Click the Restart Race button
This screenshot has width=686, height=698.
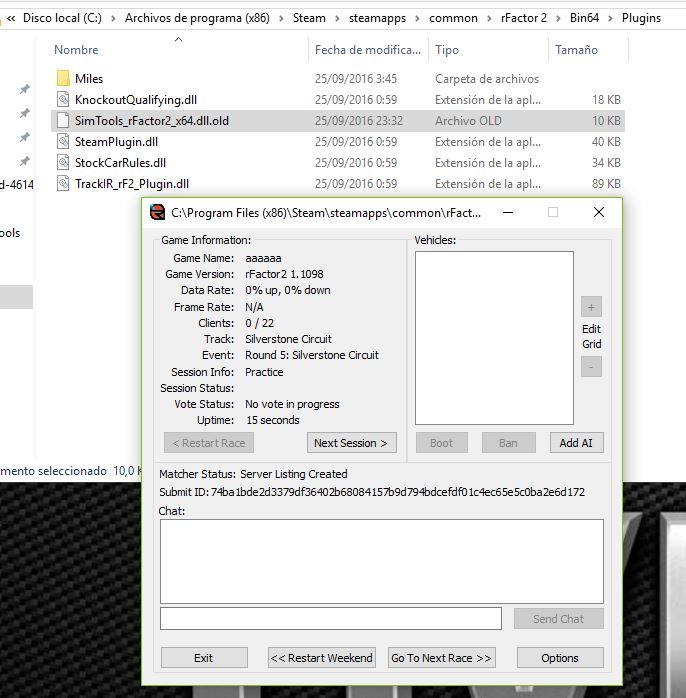(x=209, y=443)
